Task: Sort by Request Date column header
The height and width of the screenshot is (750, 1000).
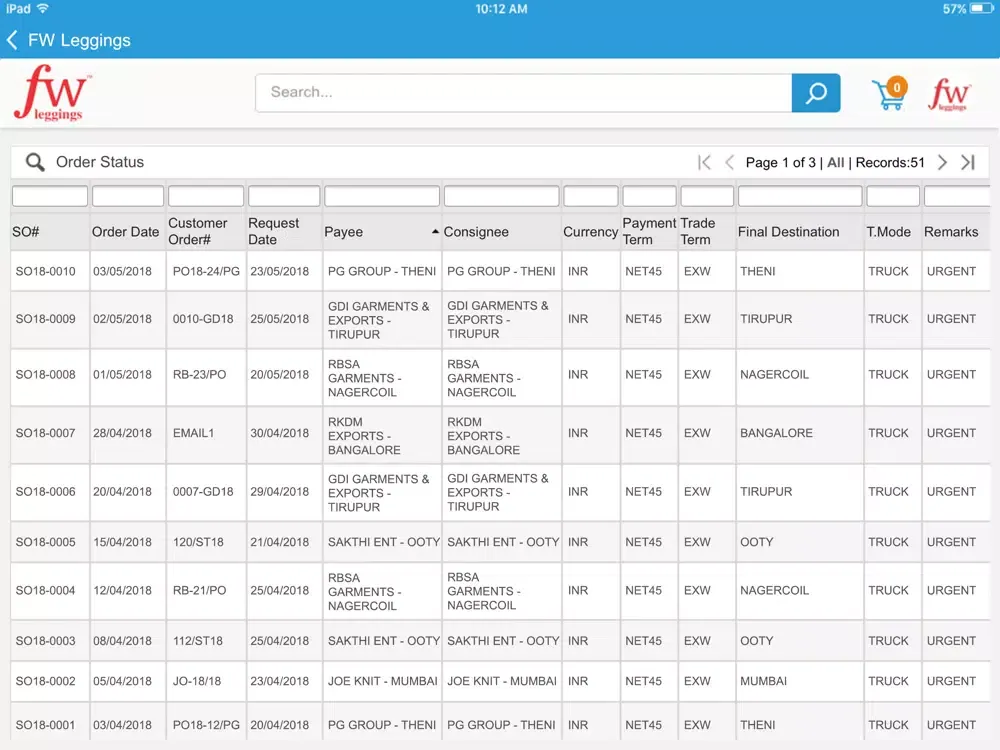Action: click(273, 232)
